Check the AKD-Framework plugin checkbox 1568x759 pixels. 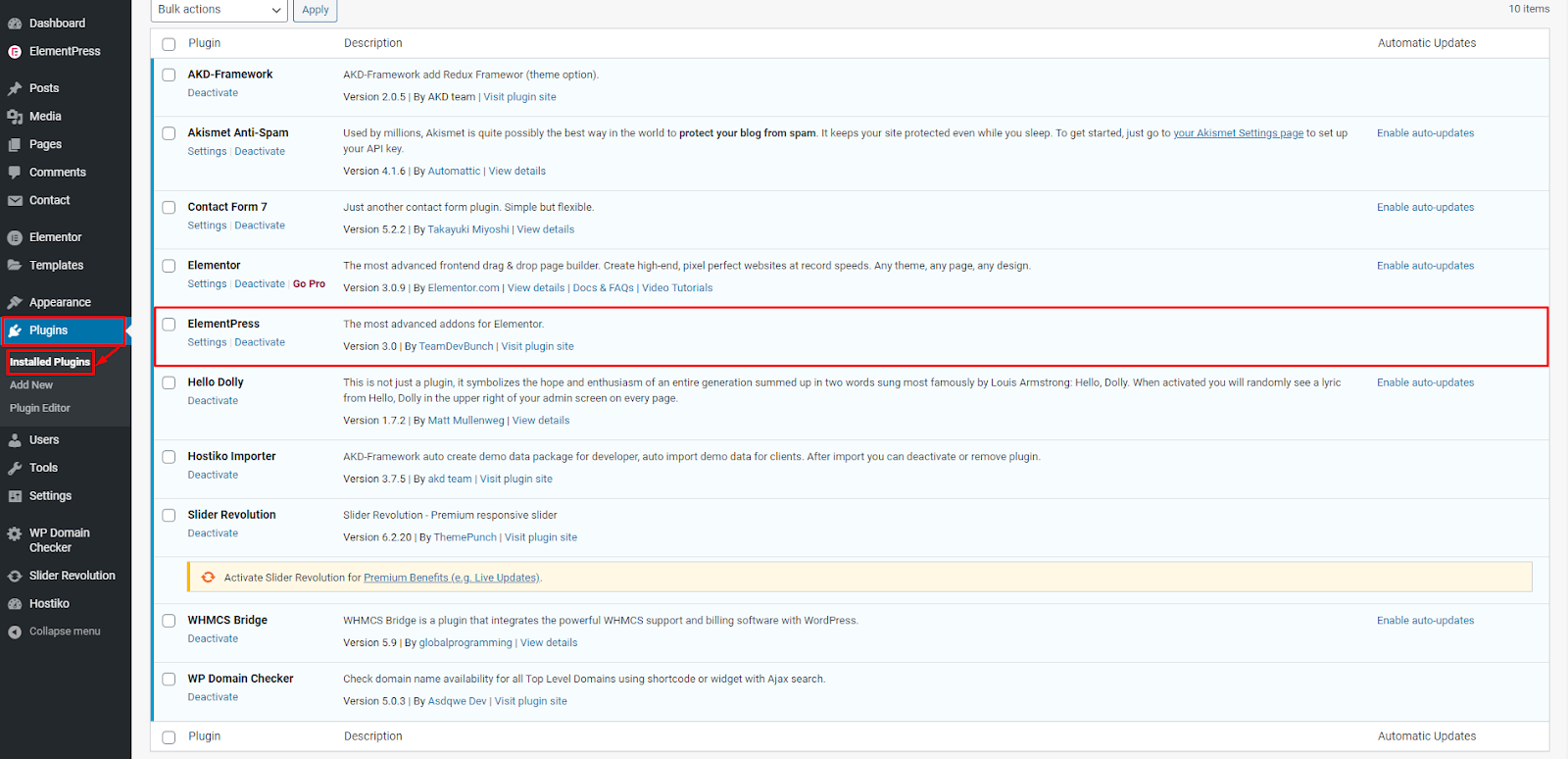[169, 75]
